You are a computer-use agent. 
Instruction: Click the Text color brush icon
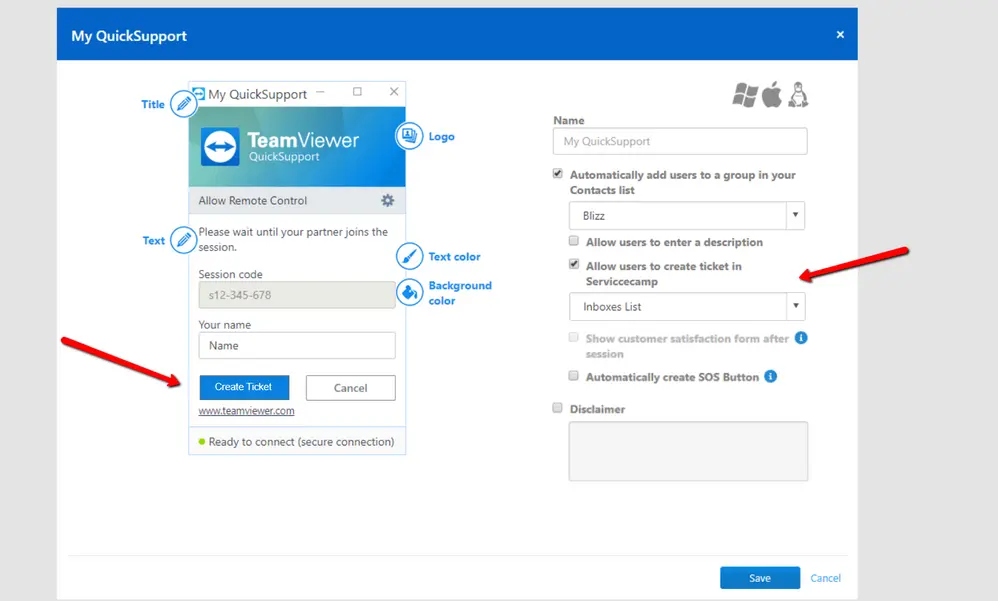tap(409, 256)
